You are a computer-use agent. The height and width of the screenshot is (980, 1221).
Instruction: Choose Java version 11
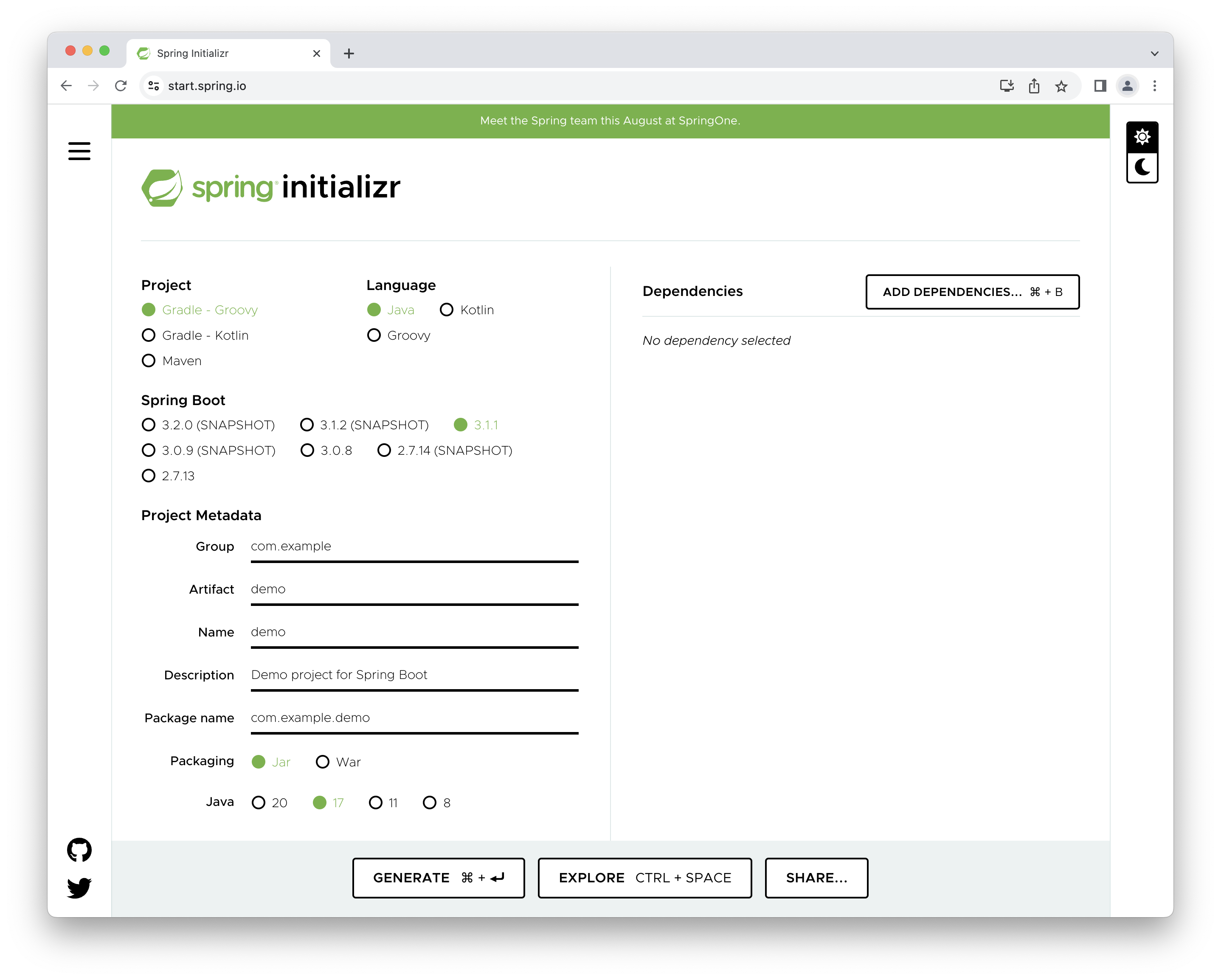pos(383,803)
